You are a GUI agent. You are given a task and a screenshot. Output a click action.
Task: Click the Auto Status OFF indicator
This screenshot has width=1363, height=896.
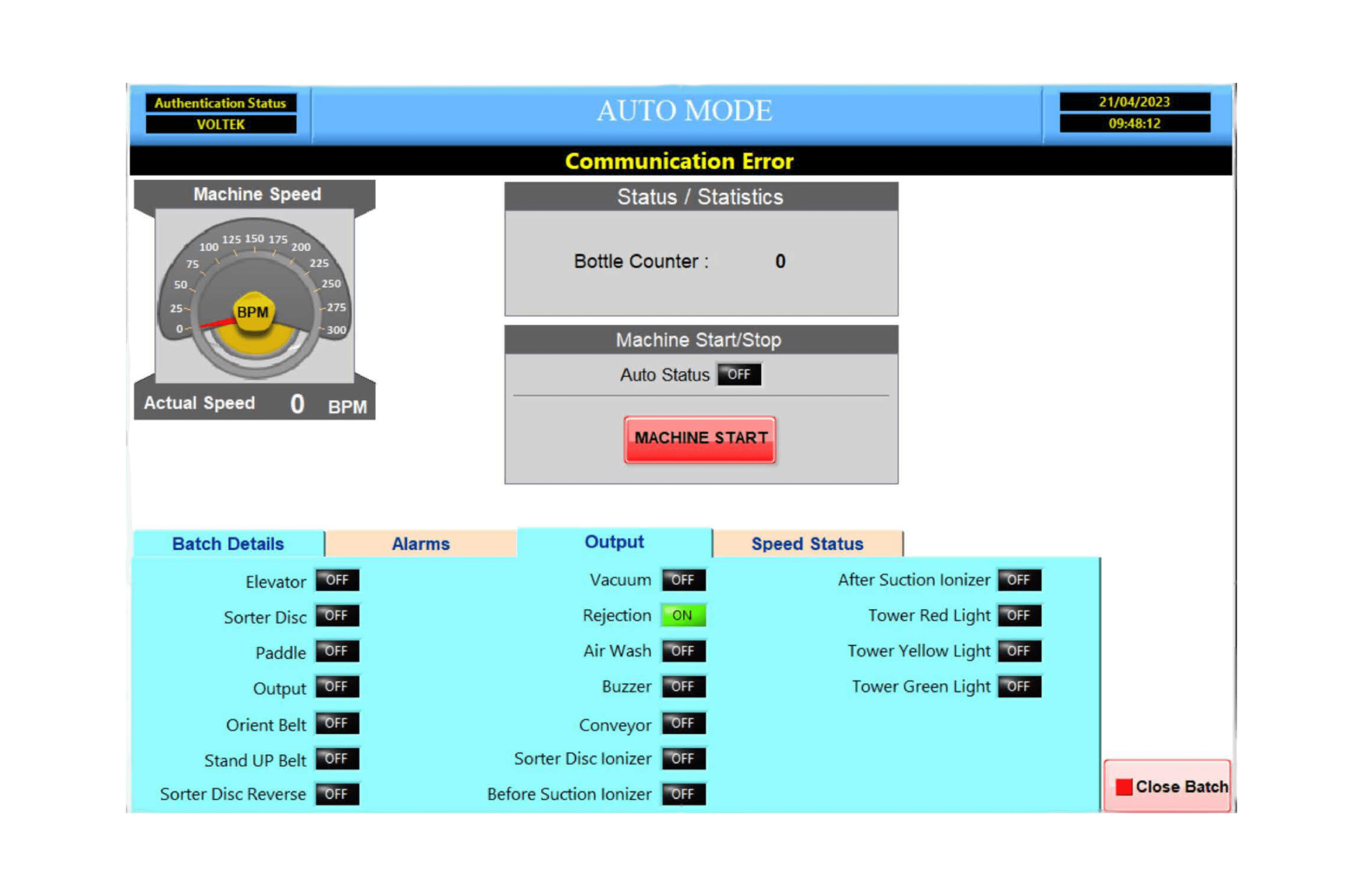[739, 374]
